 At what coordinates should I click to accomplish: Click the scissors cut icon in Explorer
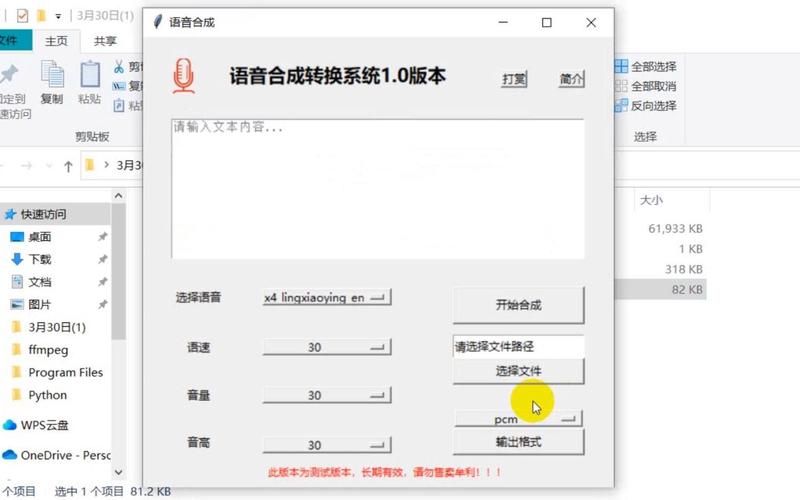[x=119, y=66]
